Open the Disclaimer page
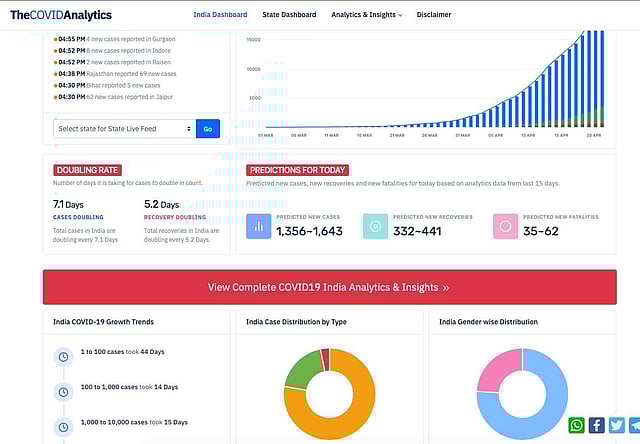 click(x=433, y=15)
